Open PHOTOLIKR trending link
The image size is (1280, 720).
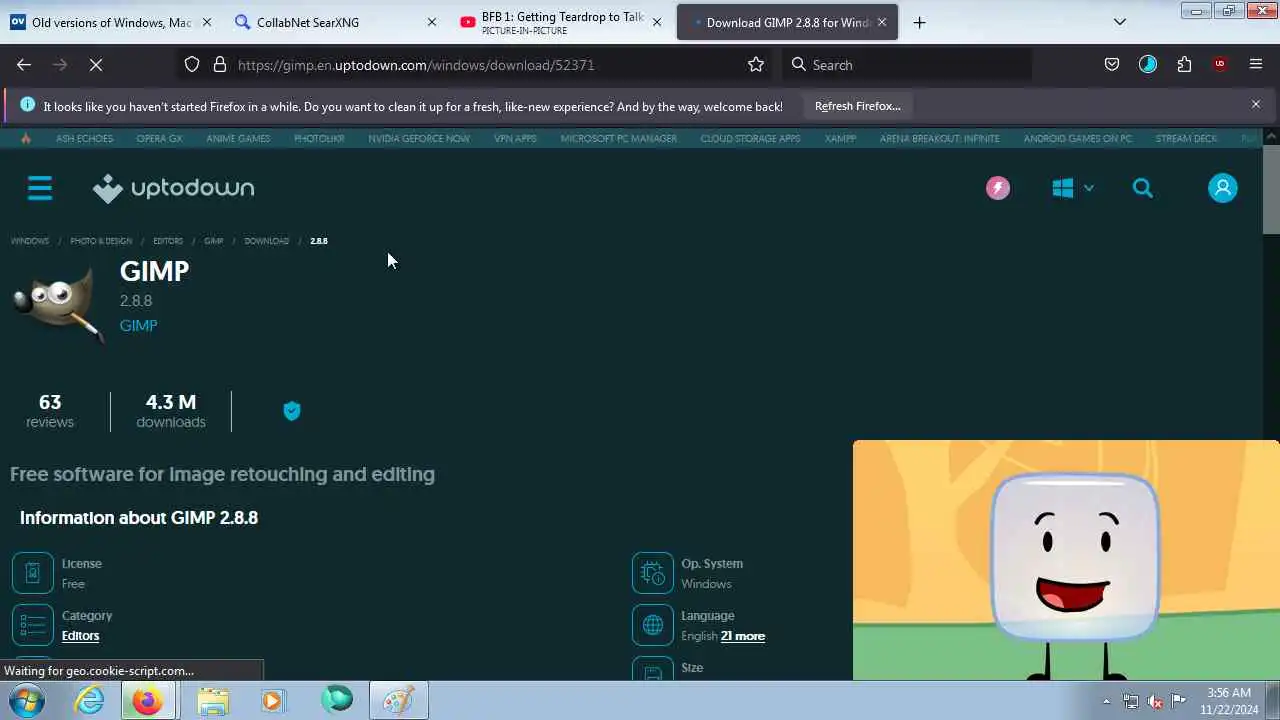point(319,139)
